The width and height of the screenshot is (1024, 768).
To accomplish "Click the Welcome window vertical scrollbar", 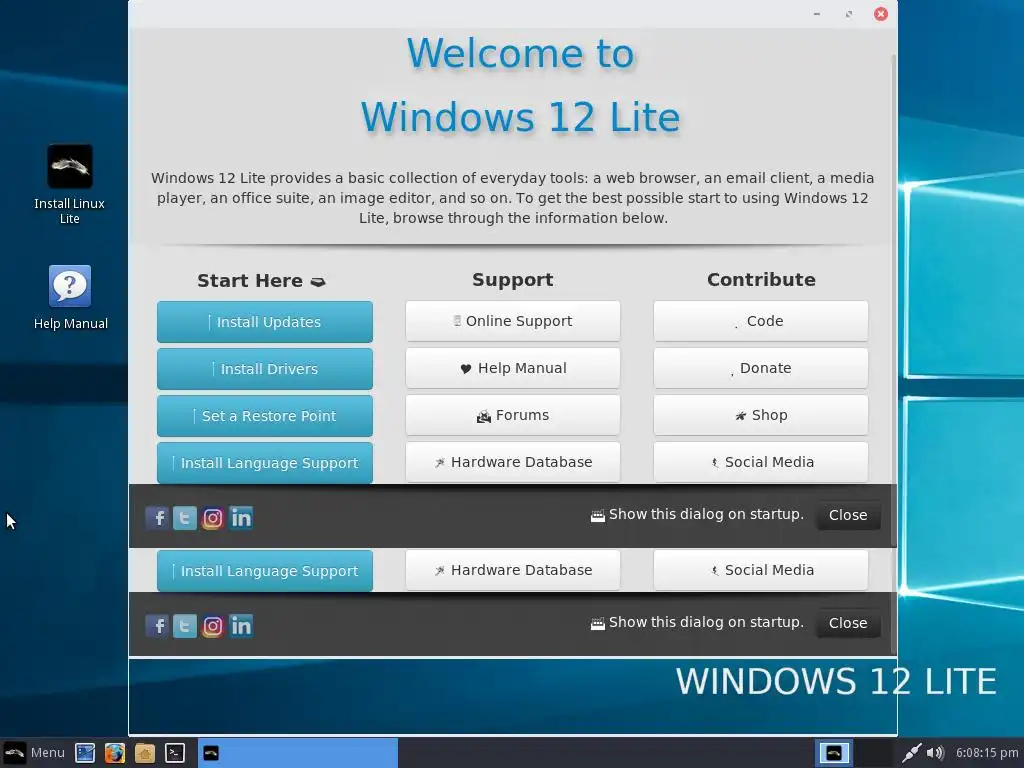I will pyautogui.click(x=893, y=300).
